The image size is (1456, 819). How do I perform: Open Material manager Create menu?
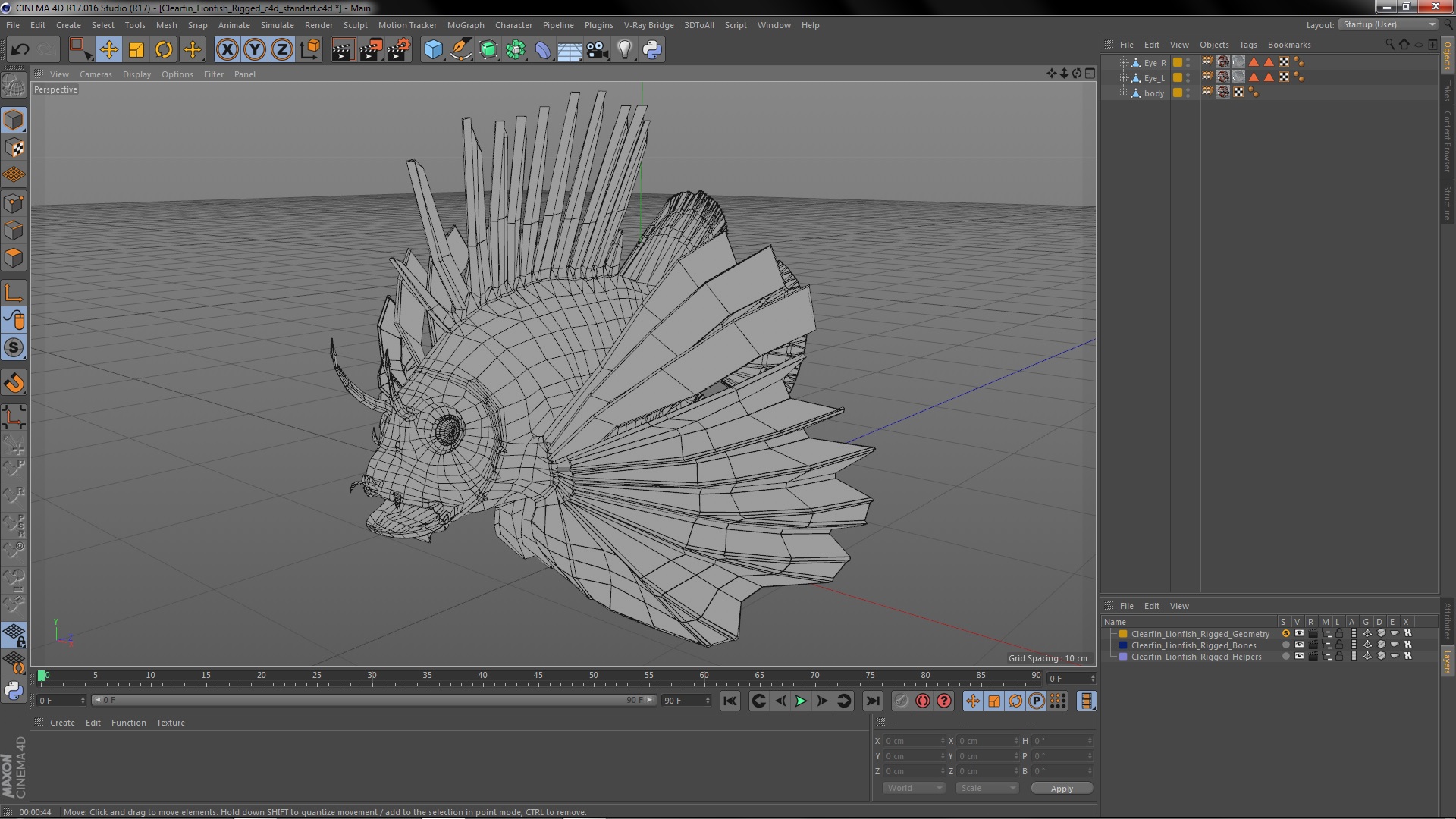[x=62, y=723]
